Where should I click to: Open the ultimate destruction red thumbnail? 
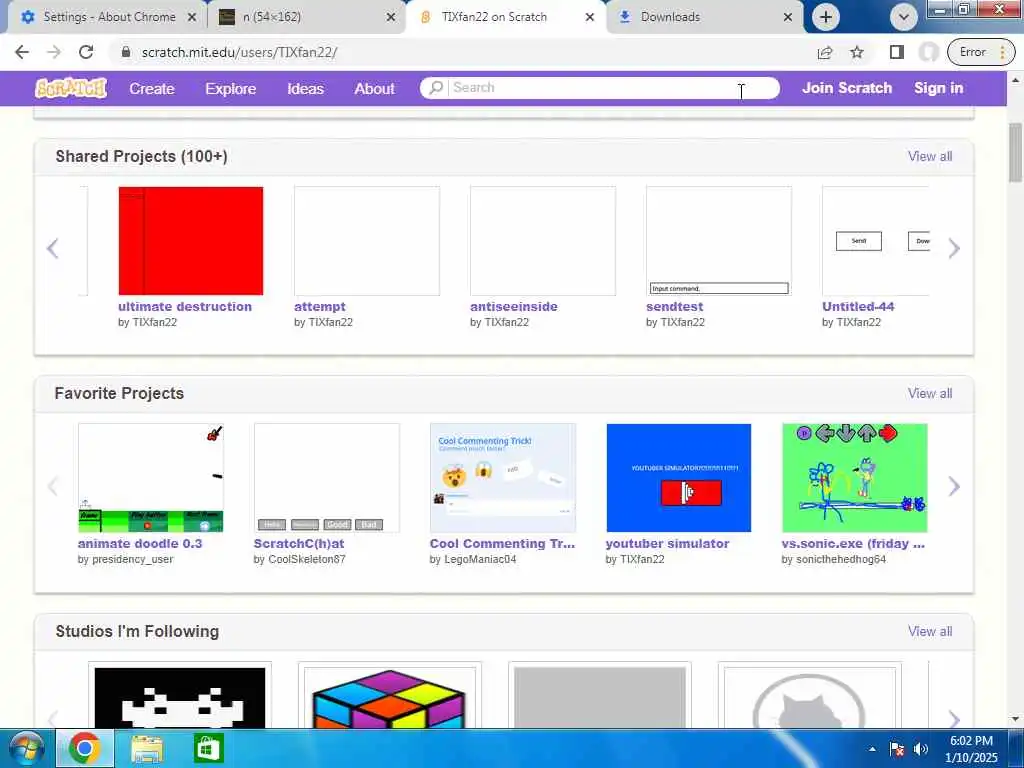191,241
